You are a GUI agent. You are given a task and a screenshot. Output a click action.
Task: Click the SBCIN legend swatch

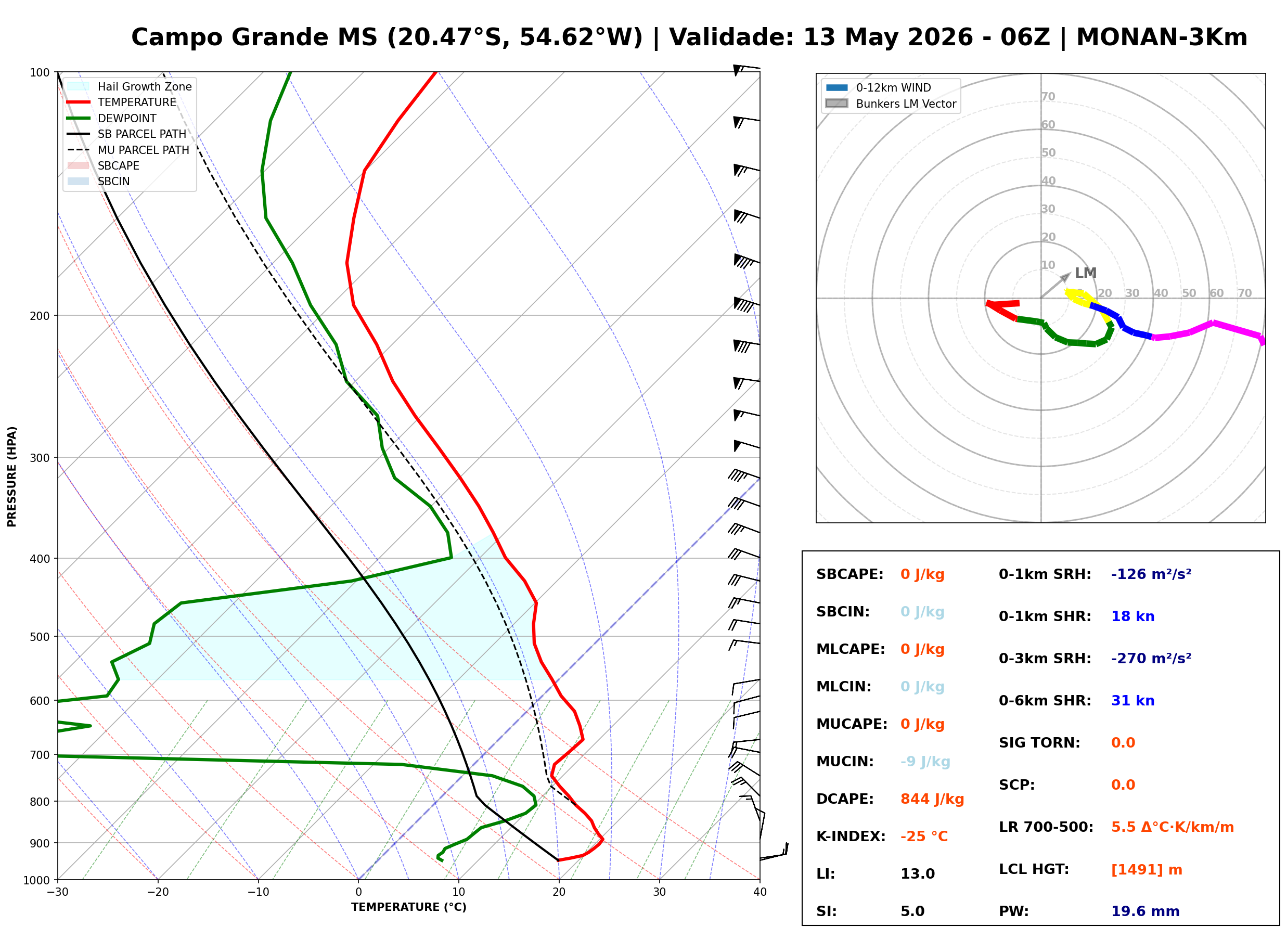tap(79, 181)
